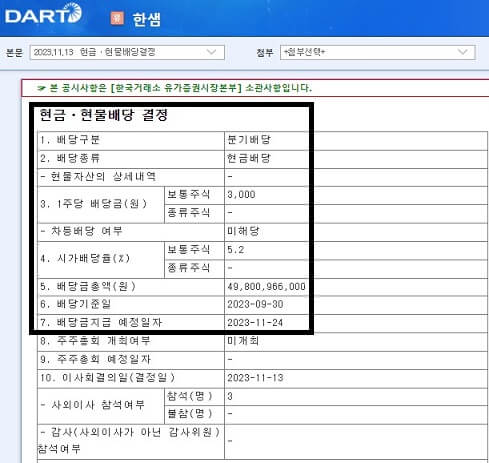Click the green 한국거래소 유가증권시장본부 notice text

coord(174,88)
